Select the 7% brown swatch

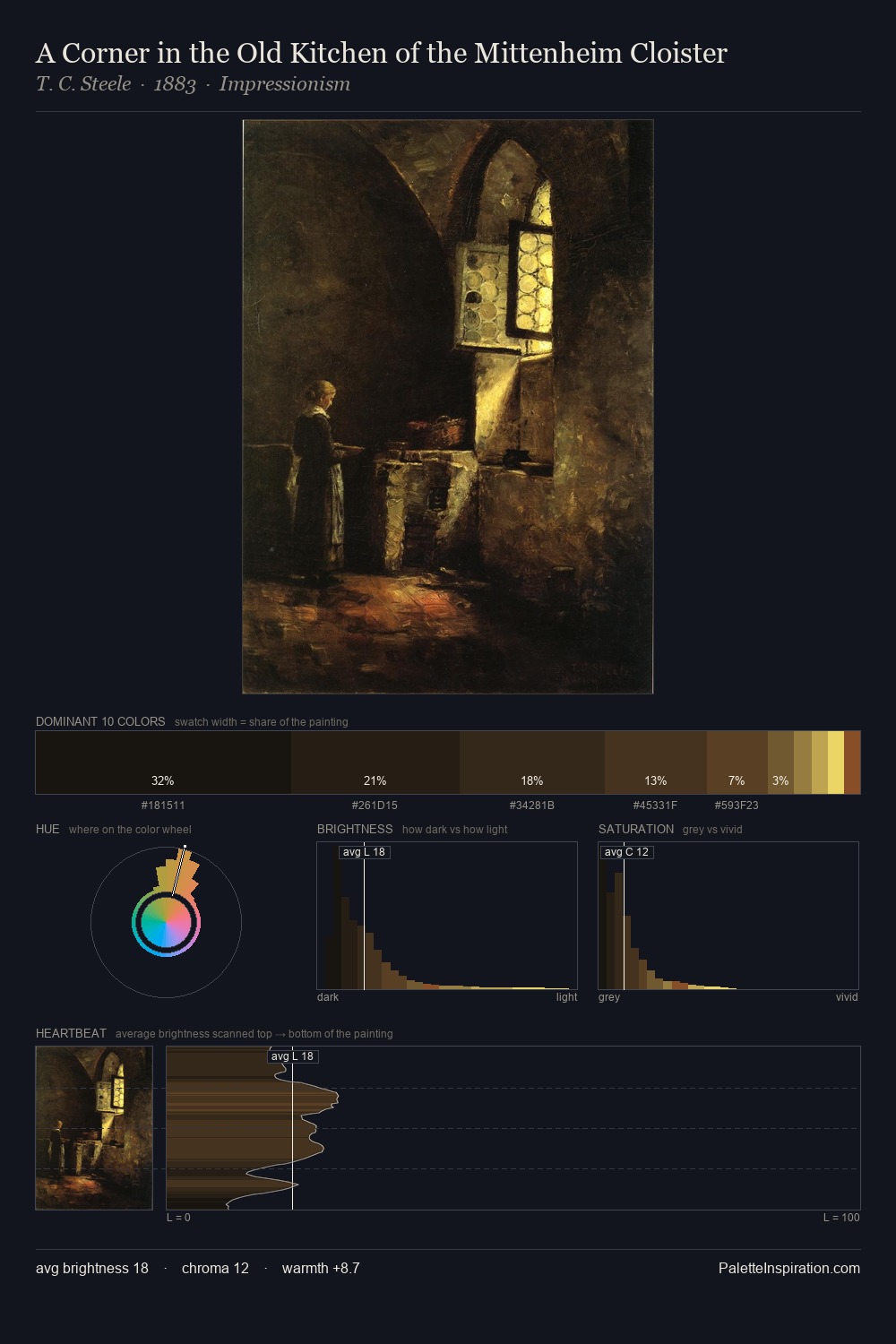(x=737, y=762)
